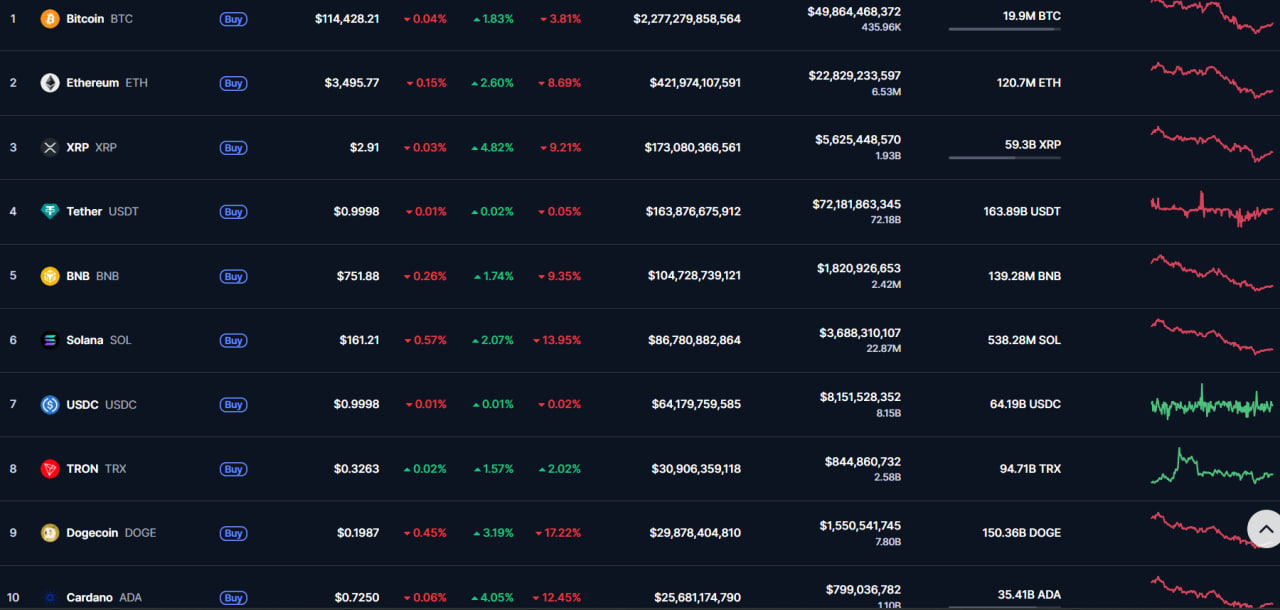This screenshot has height=610, width=1280.
Task: Click XRP price $2.91
Action: pyautogui.click(x=365, y=147)
